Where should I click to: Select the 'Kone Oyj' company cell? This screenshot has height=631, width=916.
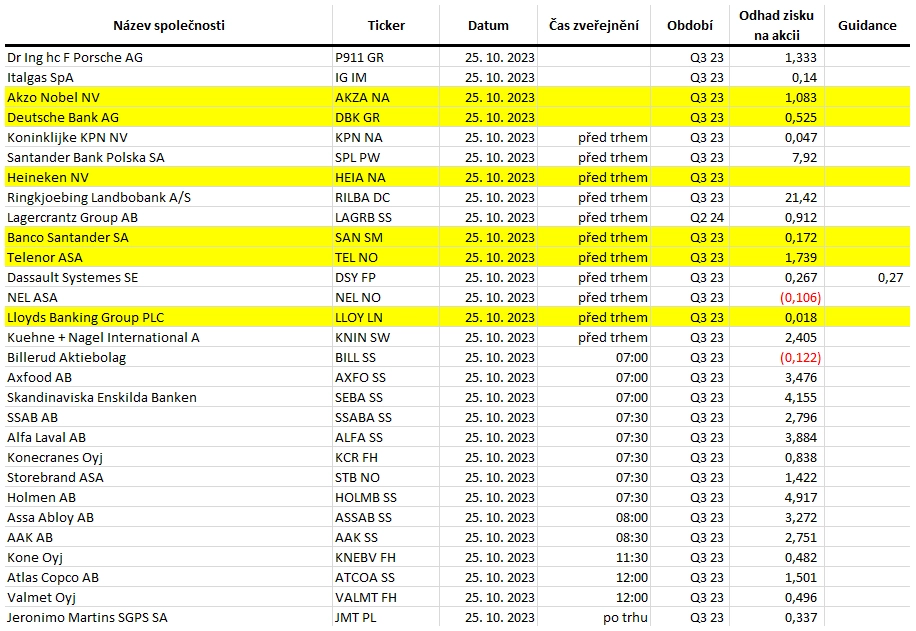[x=169, y=557]
